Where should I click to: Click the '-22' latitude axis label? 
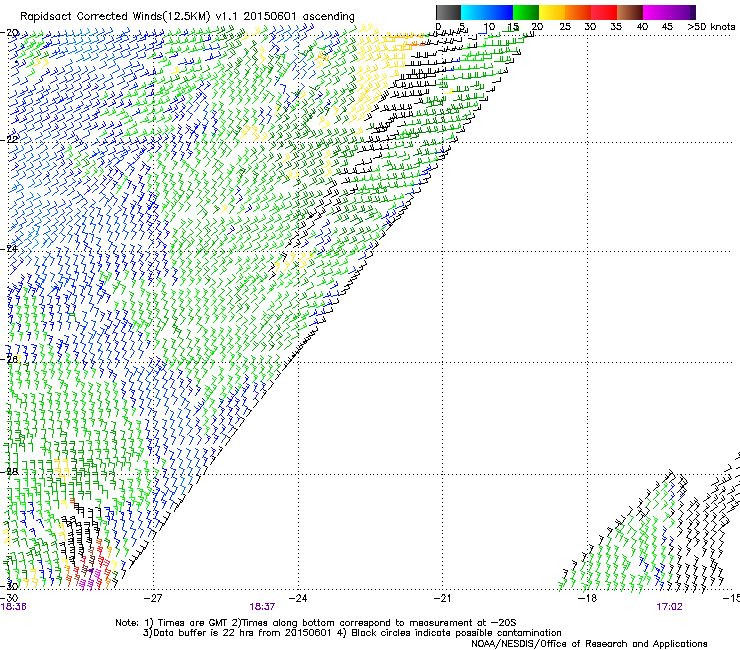pyautogui.click(x=10, y=139)
